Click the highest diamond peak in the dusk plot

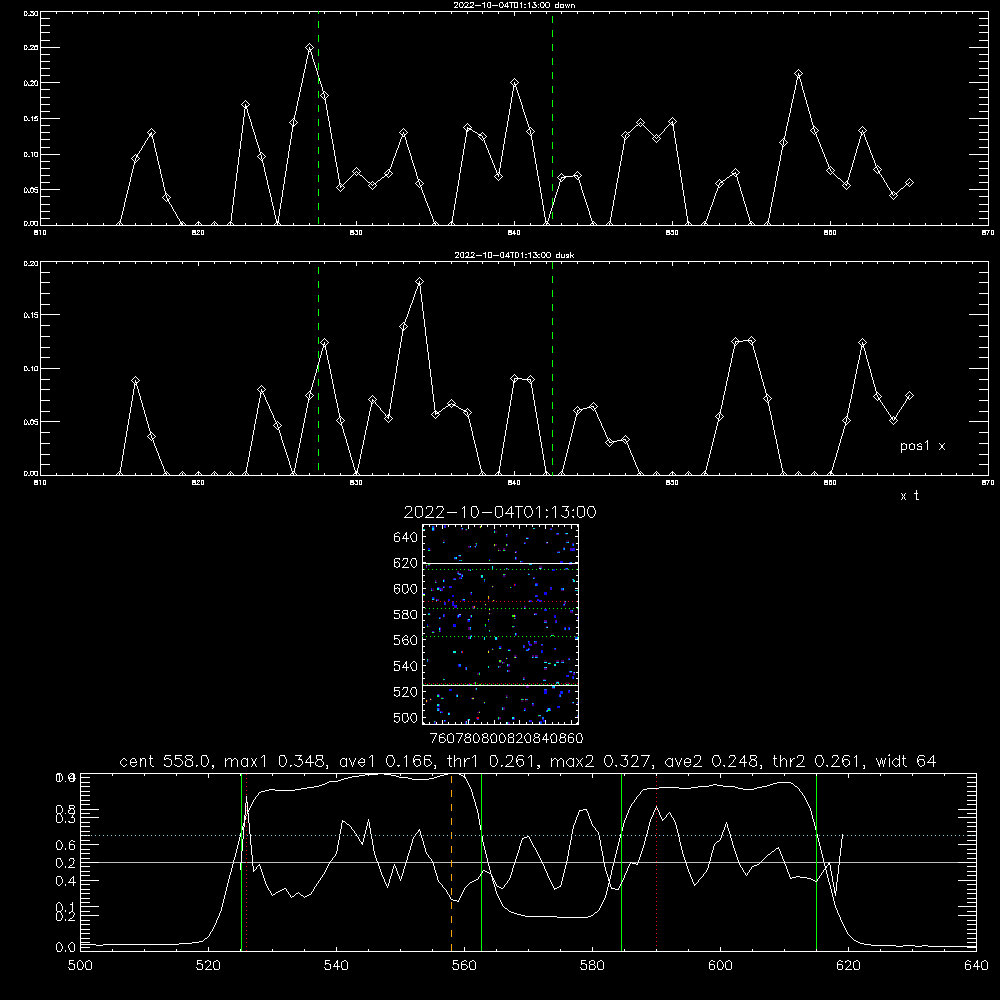(x=420, y=281)
